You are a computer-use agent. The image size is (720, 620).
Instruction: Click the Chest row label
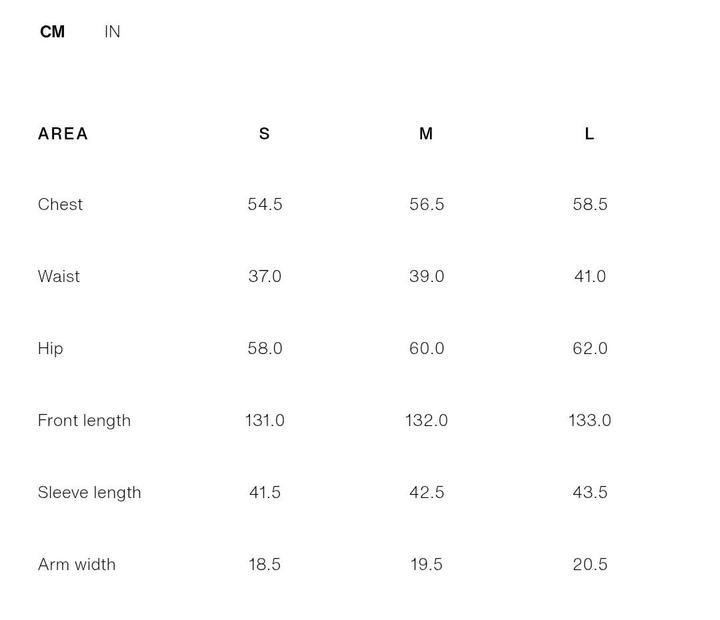60,204
